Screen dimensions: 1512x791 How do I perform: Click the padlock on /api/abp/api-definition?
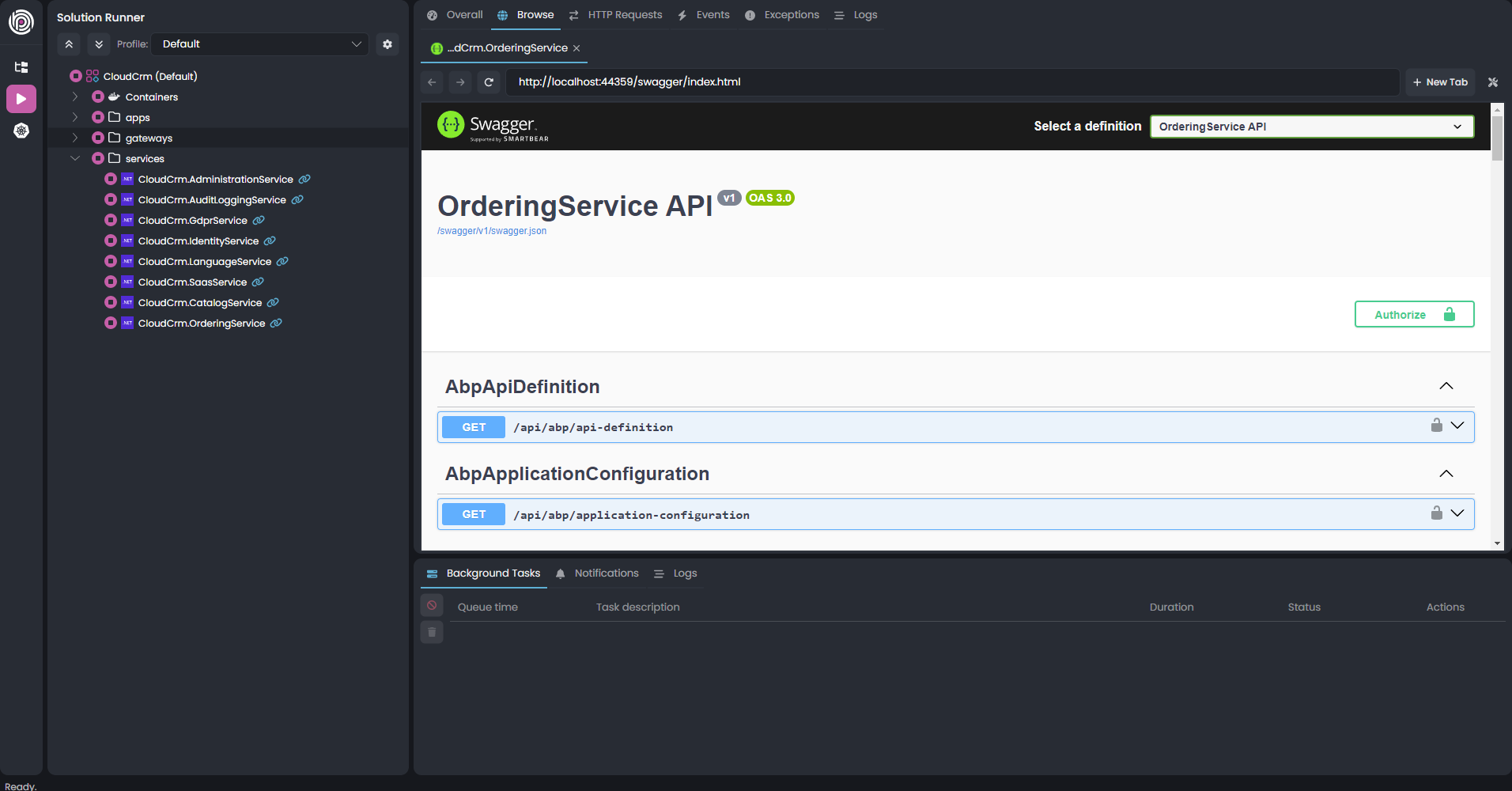pyautogui.click(x=1435, y=426)
